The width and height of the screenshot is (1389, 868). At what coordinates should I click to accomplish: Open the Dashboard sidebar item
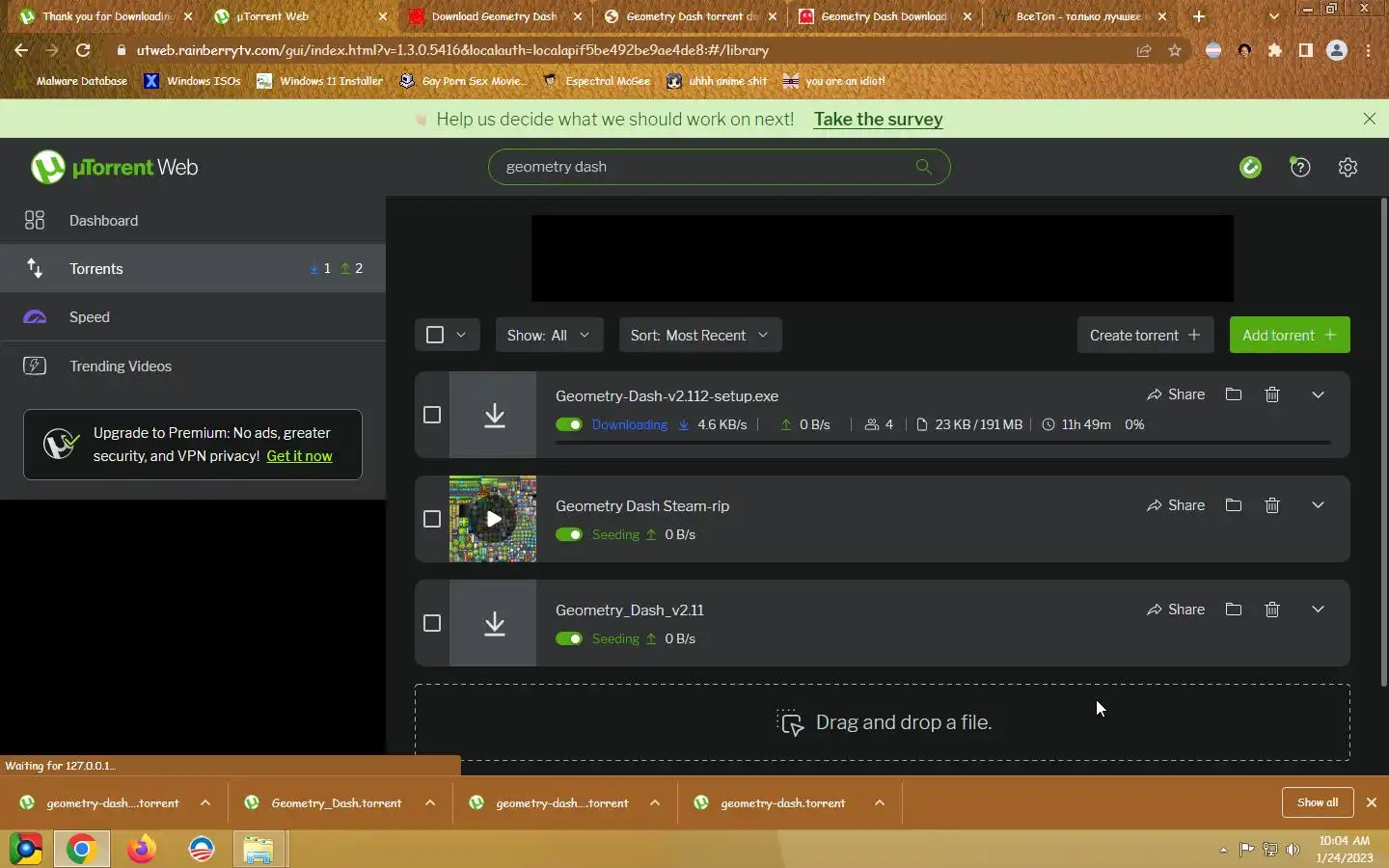point(193,221)
